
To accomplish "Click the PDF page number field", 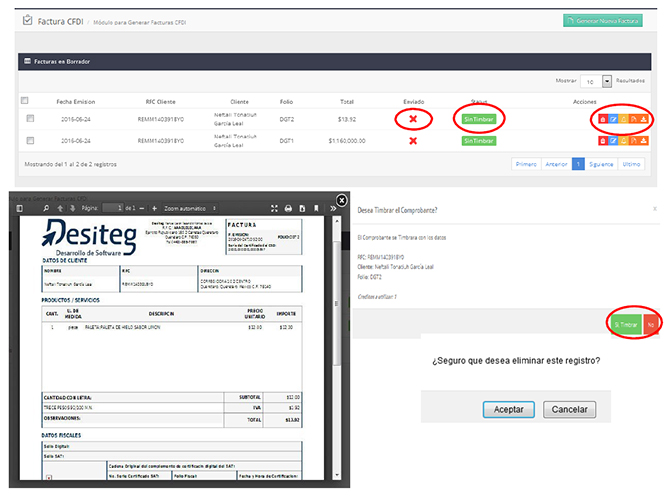I will coord(113,208).
